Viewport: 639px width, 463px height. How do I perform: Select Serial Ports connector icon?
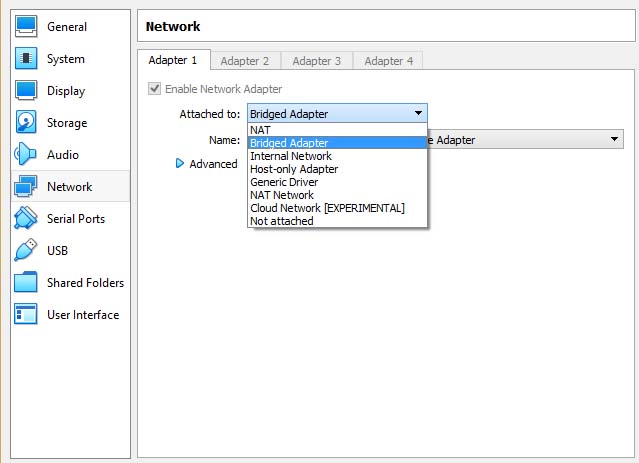26,219
